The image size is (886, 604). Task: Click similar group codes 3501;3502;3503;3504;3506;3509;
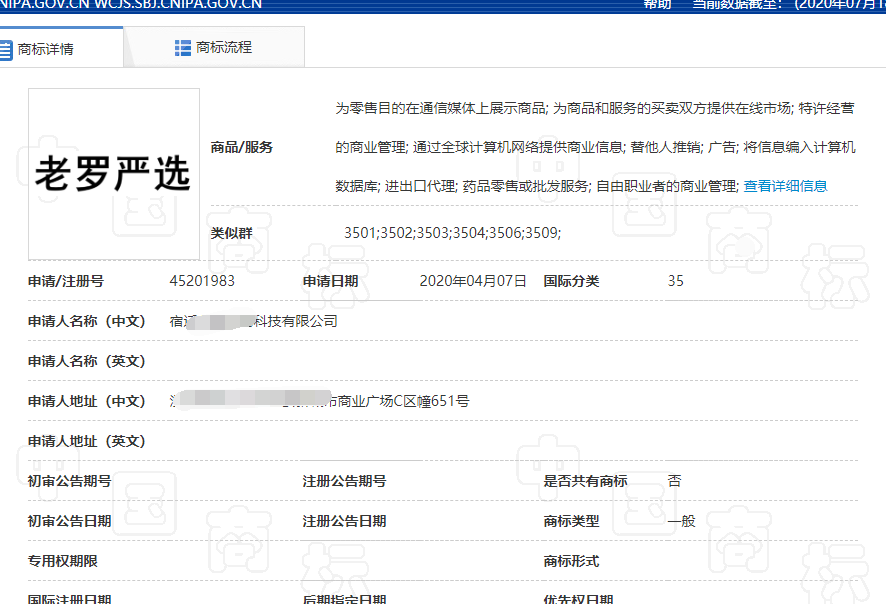click(452, 233)
